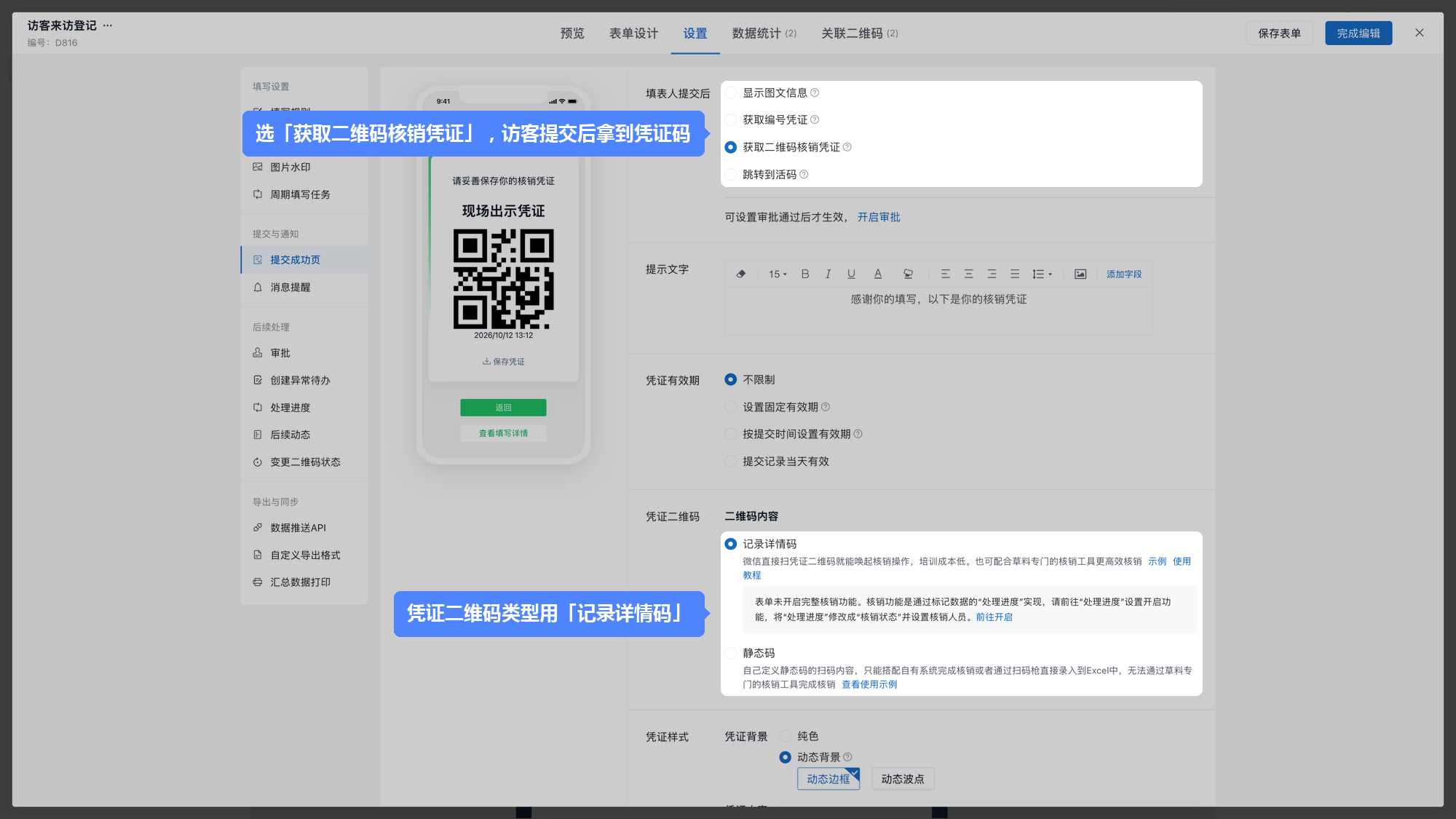This screenshot has height=819, width=1456.
Task: Click 保存凭证 in the phone preview
Action: click(503, 362)
